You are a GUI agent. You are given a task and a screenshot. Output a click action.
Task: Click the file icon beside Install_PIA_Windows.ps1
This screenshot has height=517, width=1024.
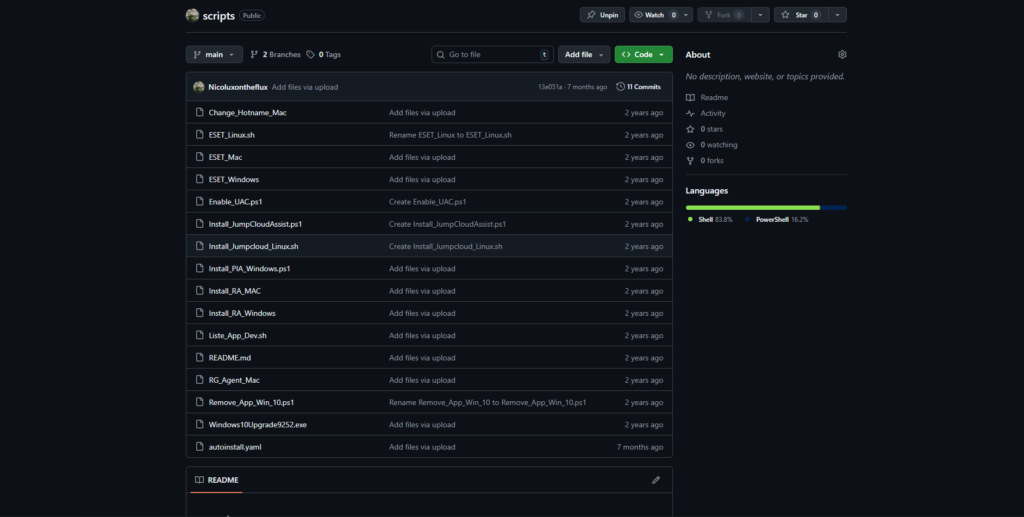200,268
